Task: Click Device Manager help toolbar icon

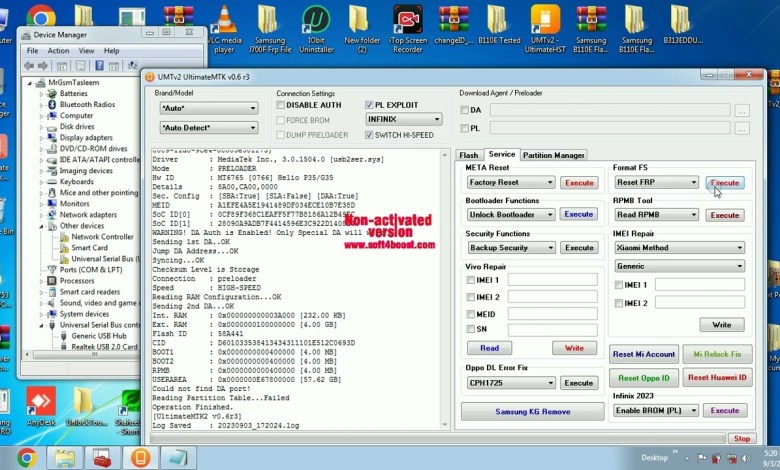Action: (99, 66)
